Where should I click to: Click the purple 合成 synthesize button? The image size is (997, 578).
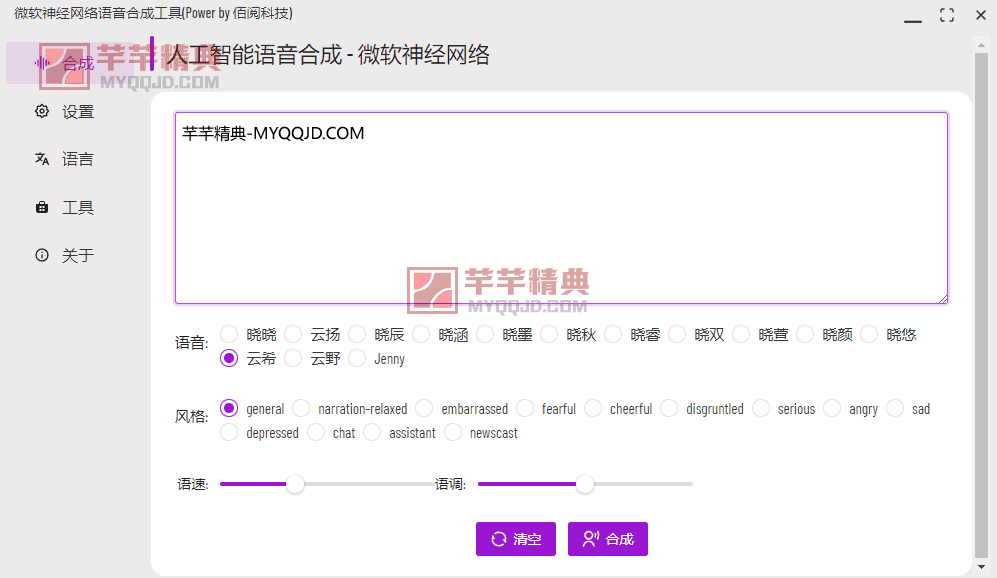(x=608, y=539)
